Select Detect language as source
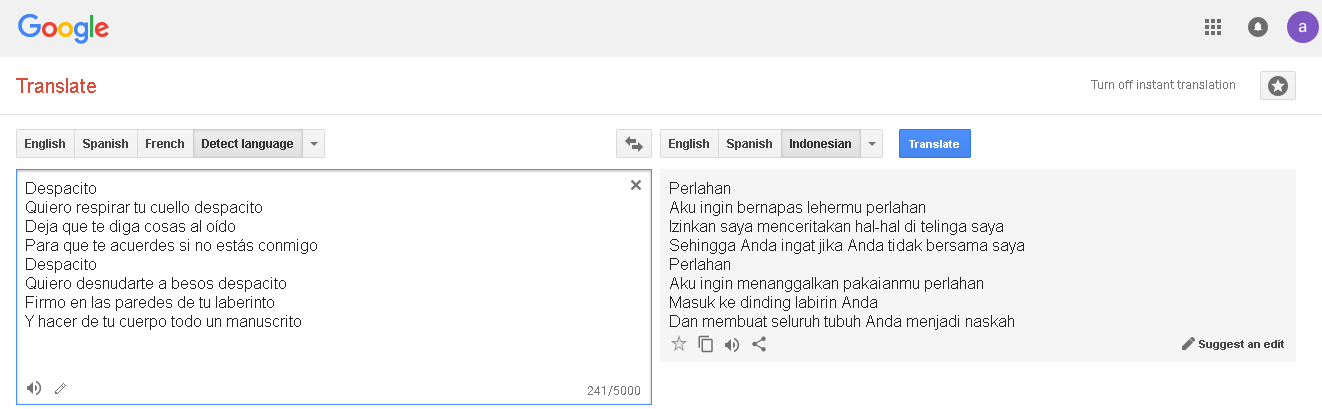This screenshot has width=1322, height=409. click(x=247, y=144)
